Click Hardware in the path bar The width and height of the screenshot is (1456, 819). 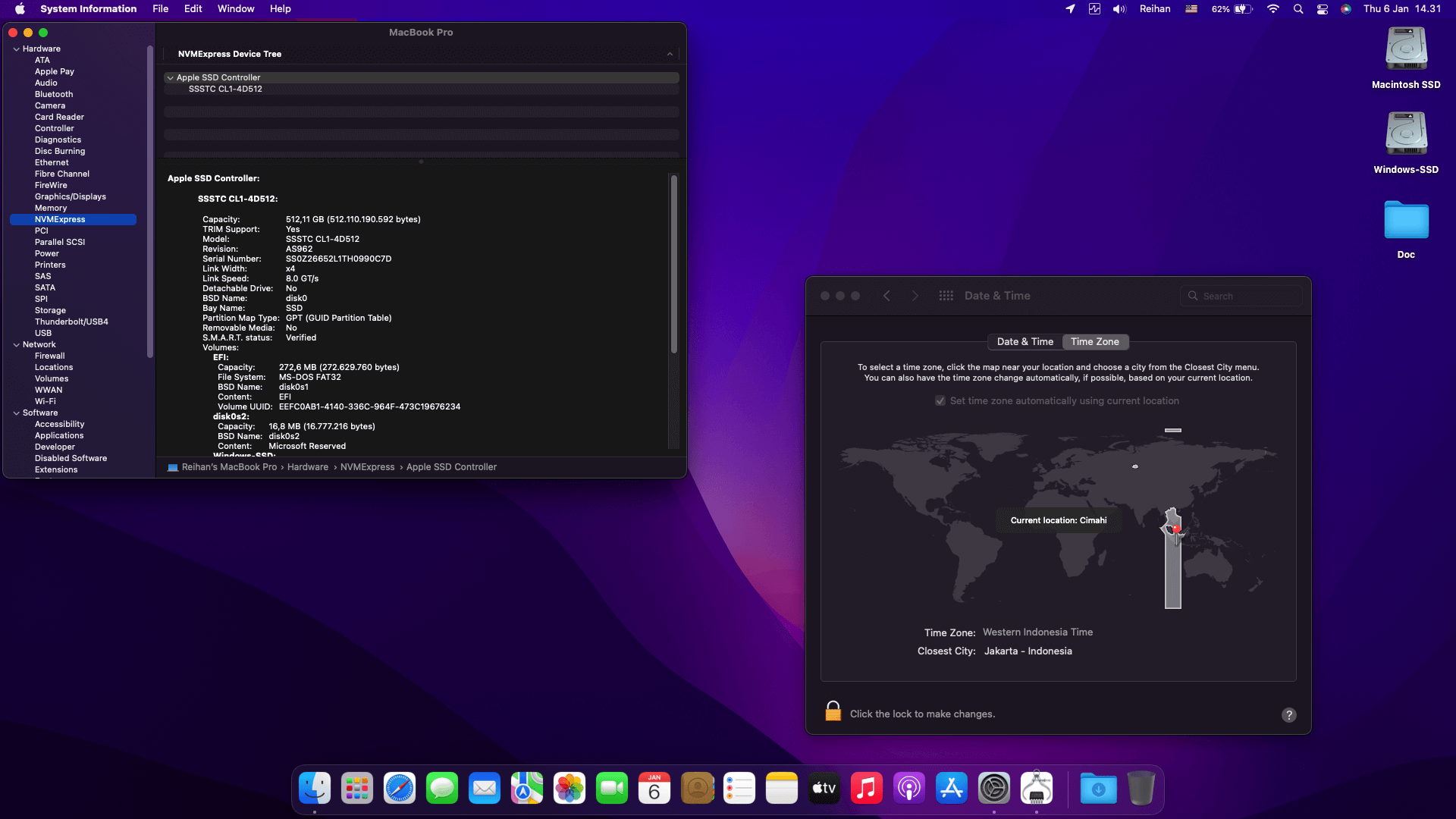[x=308, y=467]
